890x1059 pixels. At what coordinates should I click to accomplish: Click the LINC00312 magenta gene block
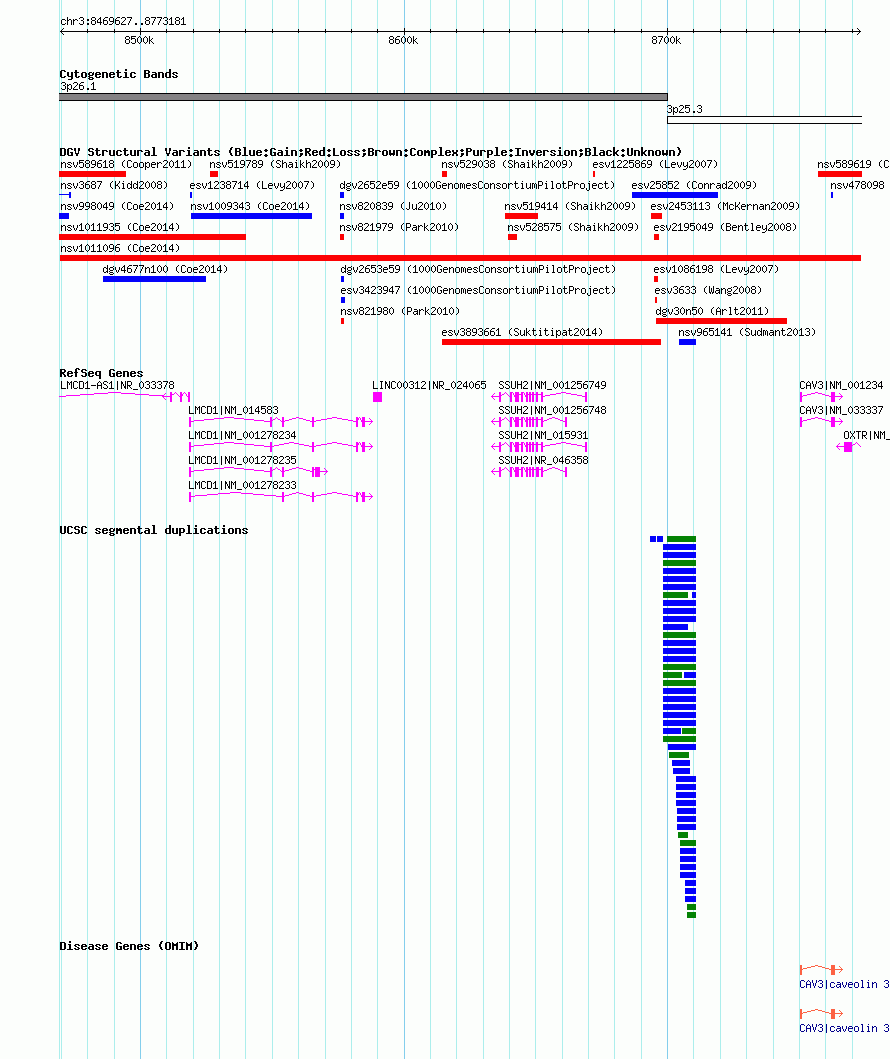[x=377, y=397]
